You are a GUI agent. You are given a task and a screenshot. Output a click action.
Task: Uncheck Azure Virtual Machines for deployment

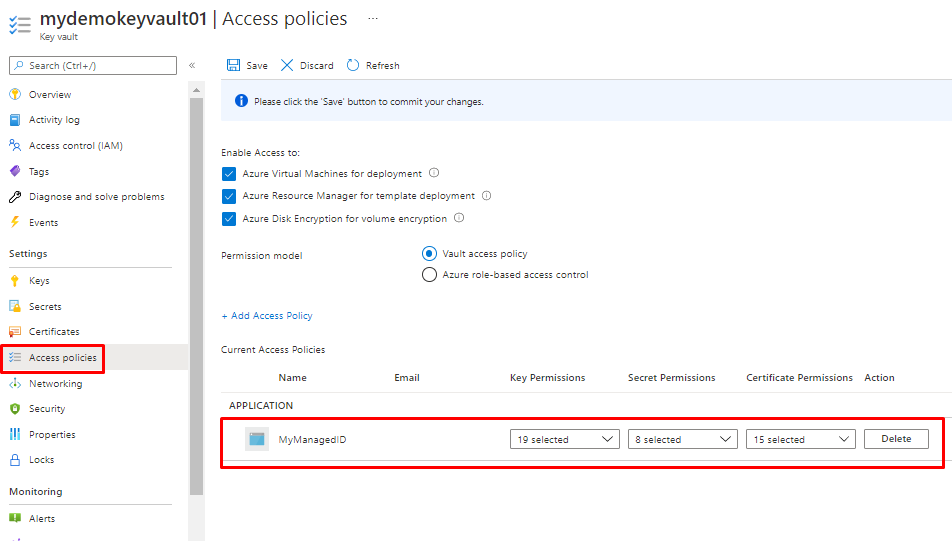pyautogui.click(x=229, y=174)
